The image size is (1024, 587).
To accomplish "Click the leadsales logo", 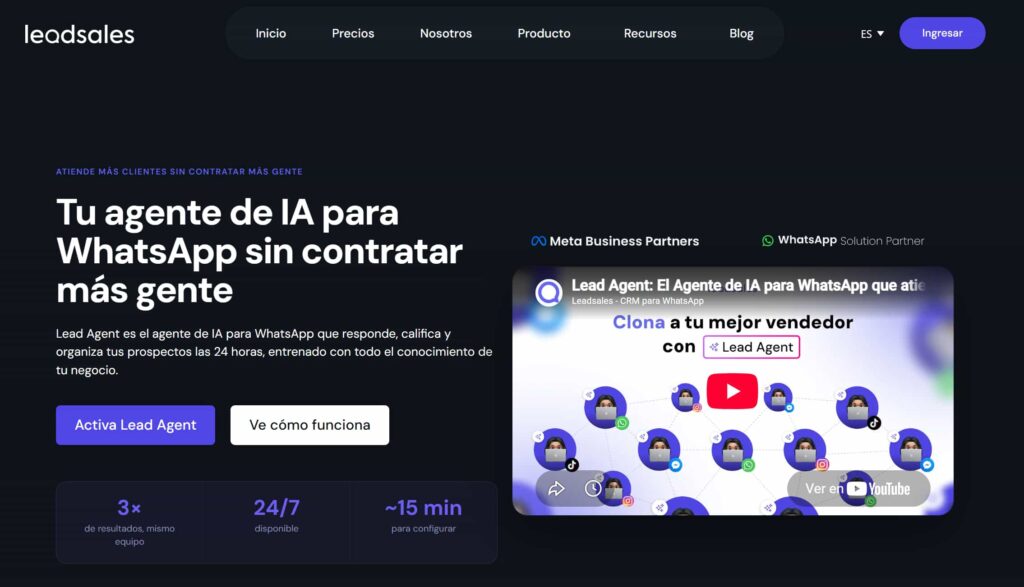I will [79, 34].
